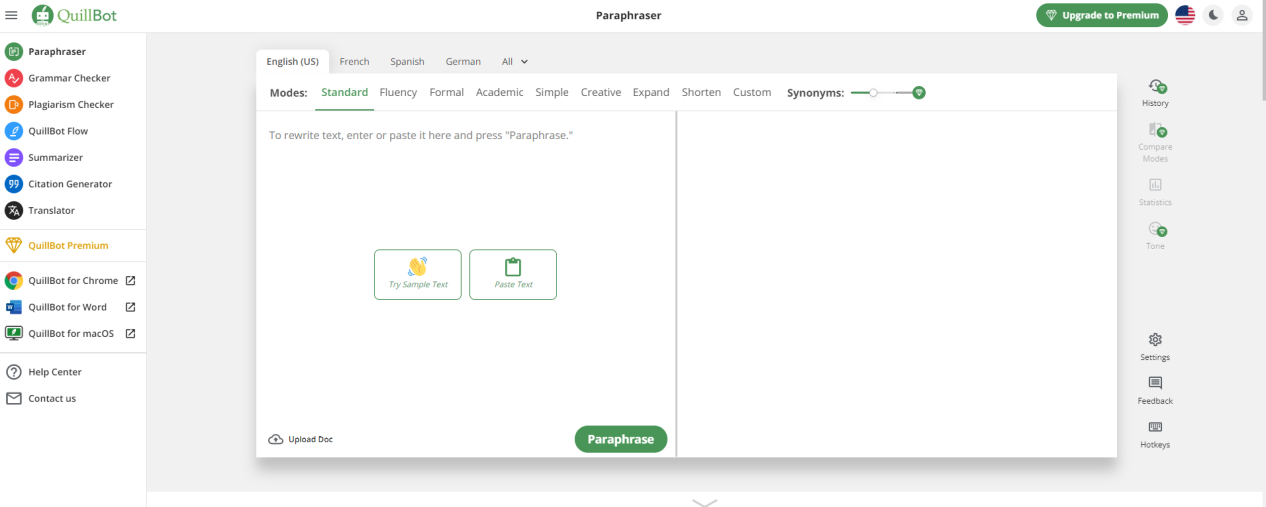Switch to the French tab
The image size is (1266, 507).
pyautogui.click(x=354, y=61)
